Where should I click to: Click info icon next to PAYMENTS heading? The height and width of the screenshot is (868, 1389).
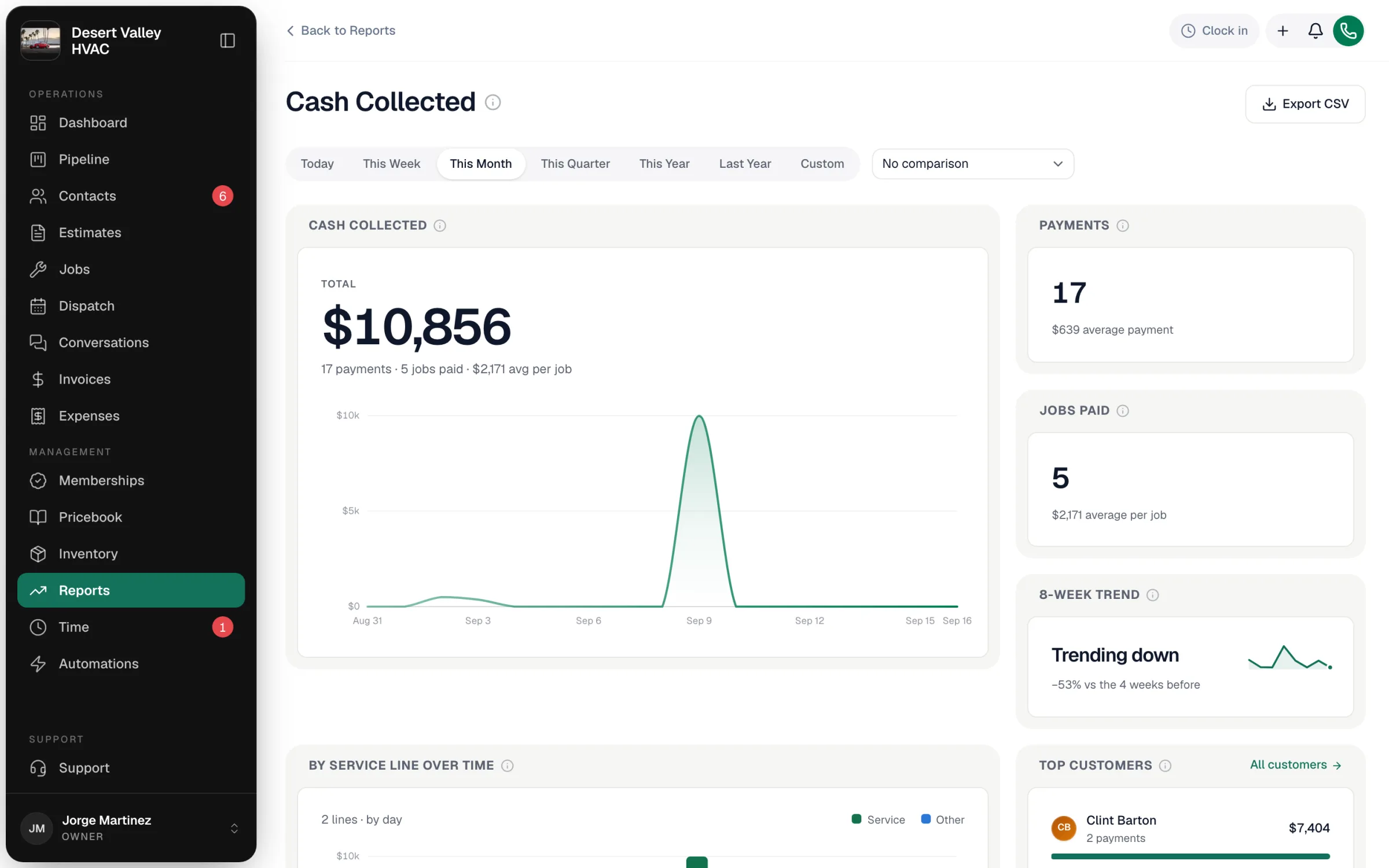[x=1122, y=226]
